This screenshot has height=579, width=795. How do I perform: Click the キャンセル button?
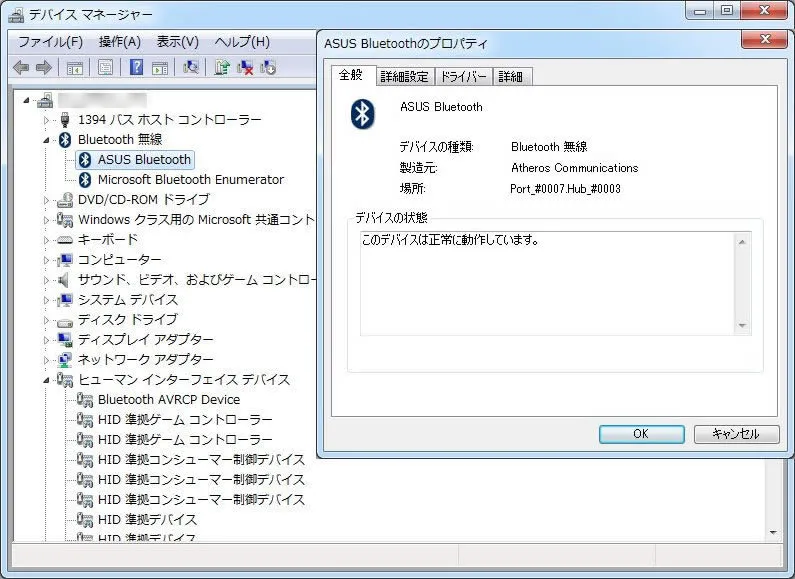[736, 434]
